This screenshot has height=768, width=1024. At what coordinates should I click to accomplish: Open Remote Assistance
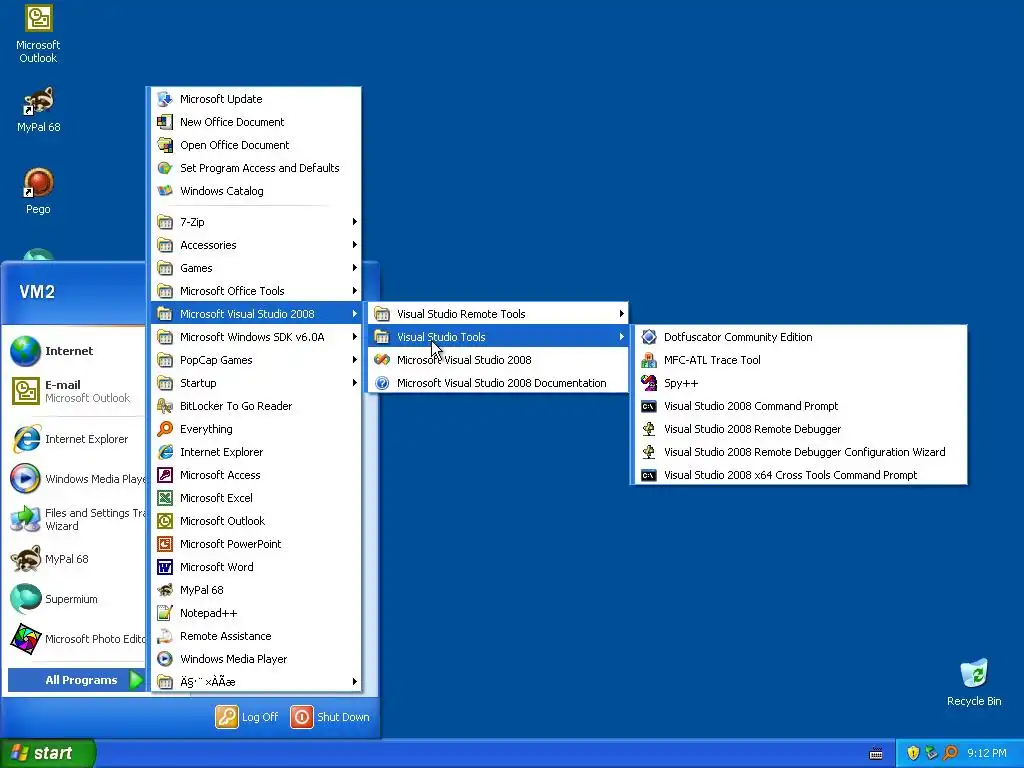click(256, 635)
